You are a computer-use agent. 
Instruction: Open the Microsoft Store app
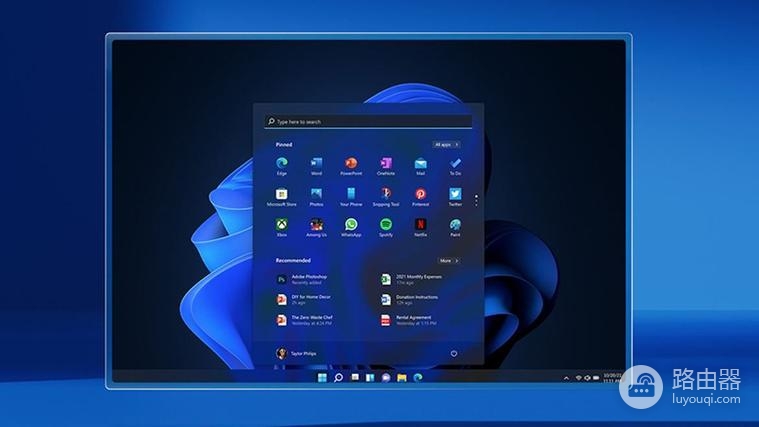click(x=282, y=195)
